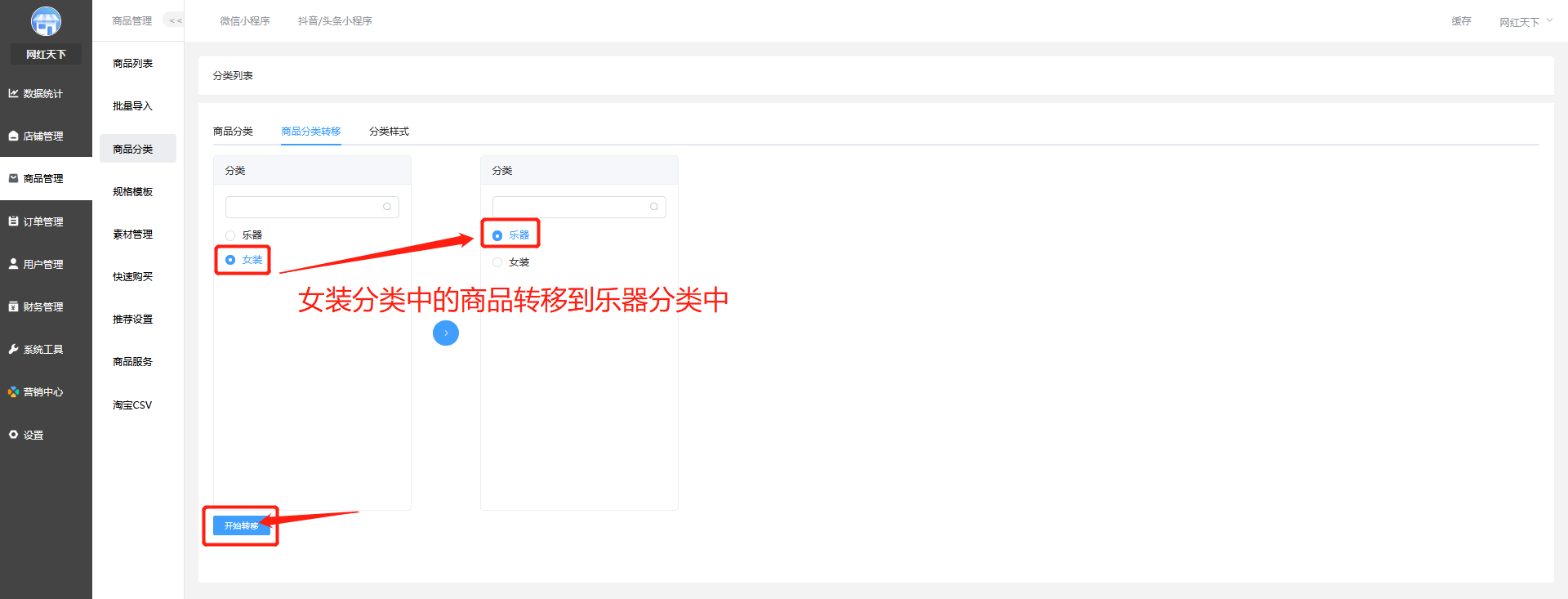1568x599 pixels.
Task: Click the 开始转移 button
Action: (241, 525)
